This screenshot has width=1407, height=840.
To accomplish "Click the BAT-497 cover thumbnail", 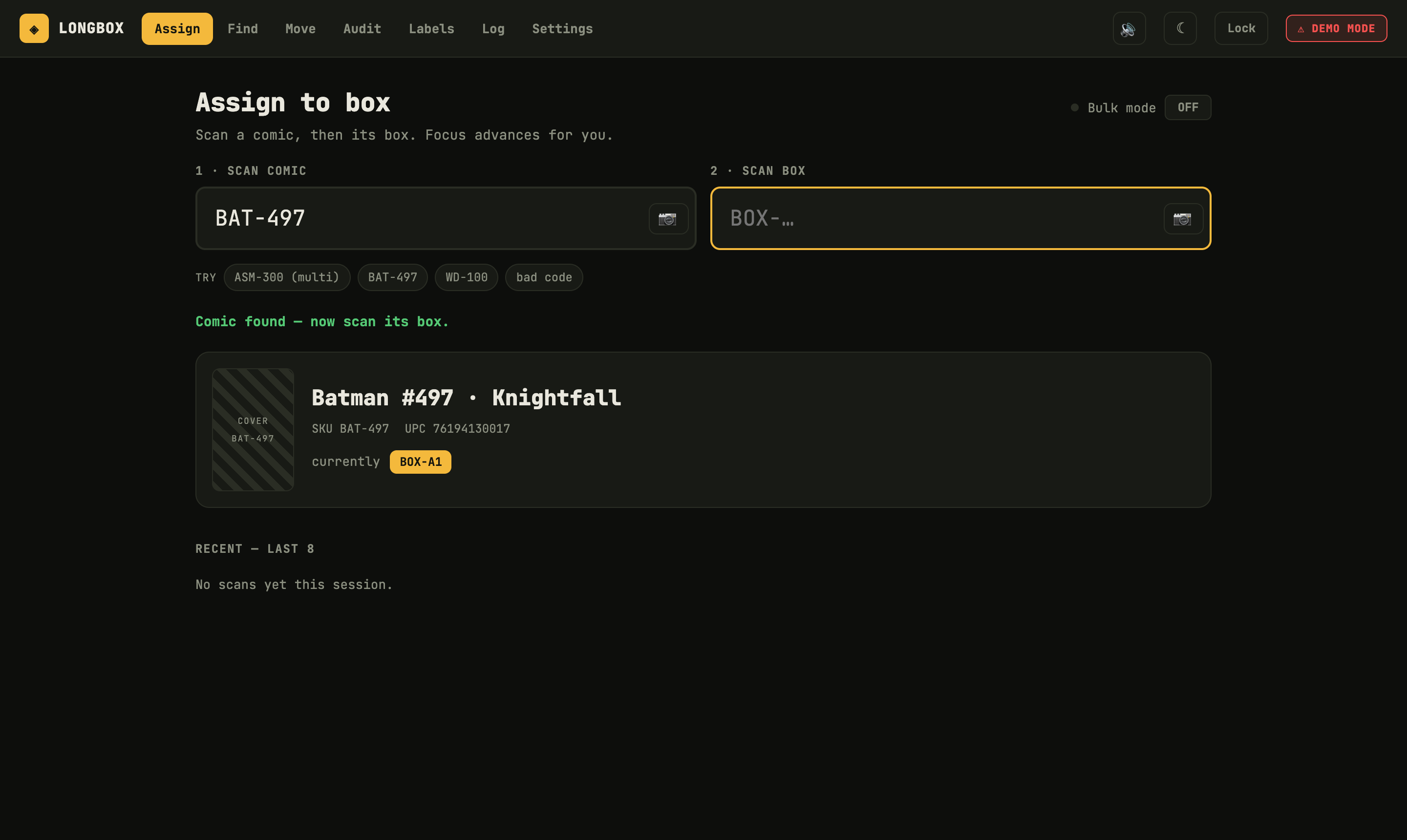I will click(253, 430).
